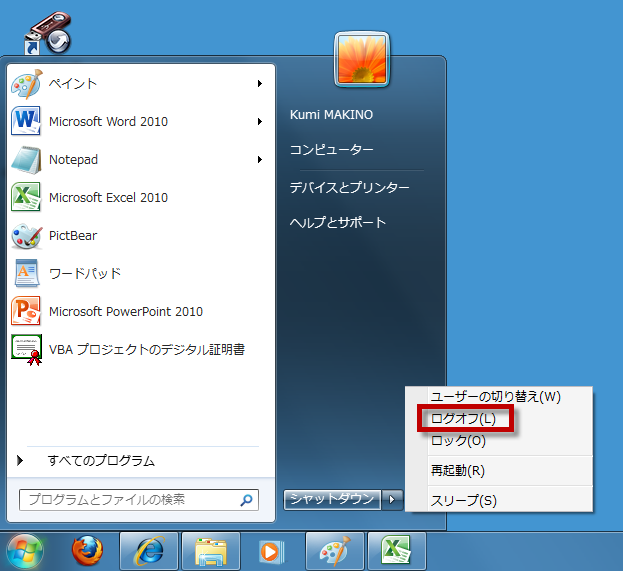The width and height of the screenshot is (623, 571).
Task: Launch Microsoft Excel 2010 icon in Start menu
Action: pos(26,197)
